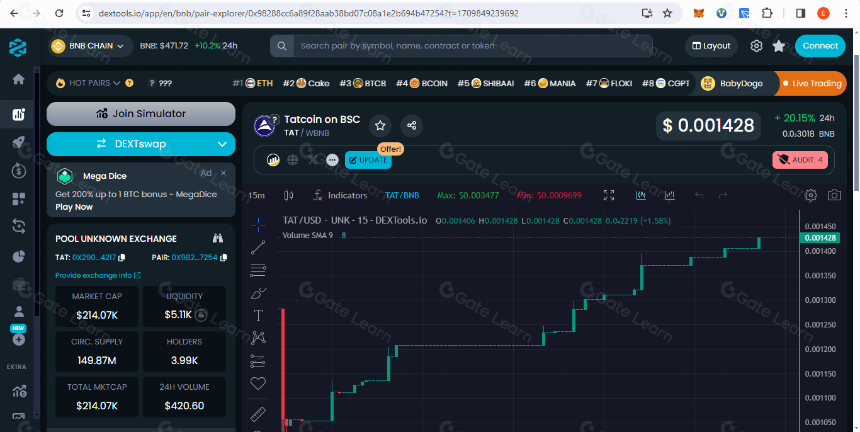Open the dollar clock icon in sidebar

18,171
